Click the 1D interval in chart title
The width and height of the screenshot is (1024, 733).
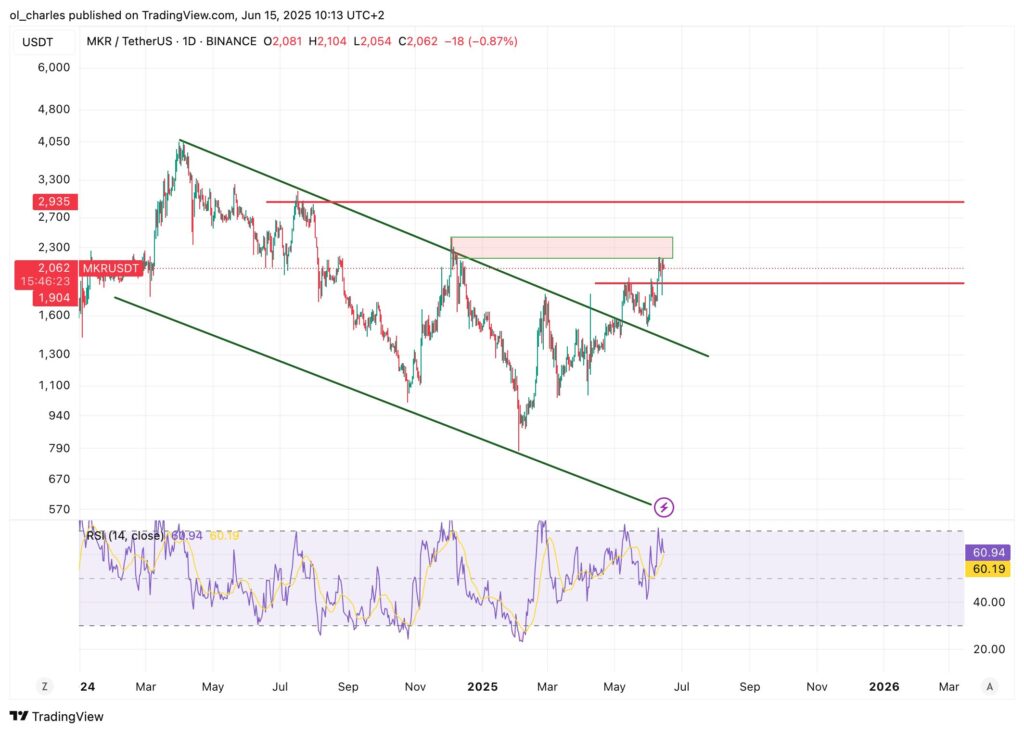coord(185,41)
